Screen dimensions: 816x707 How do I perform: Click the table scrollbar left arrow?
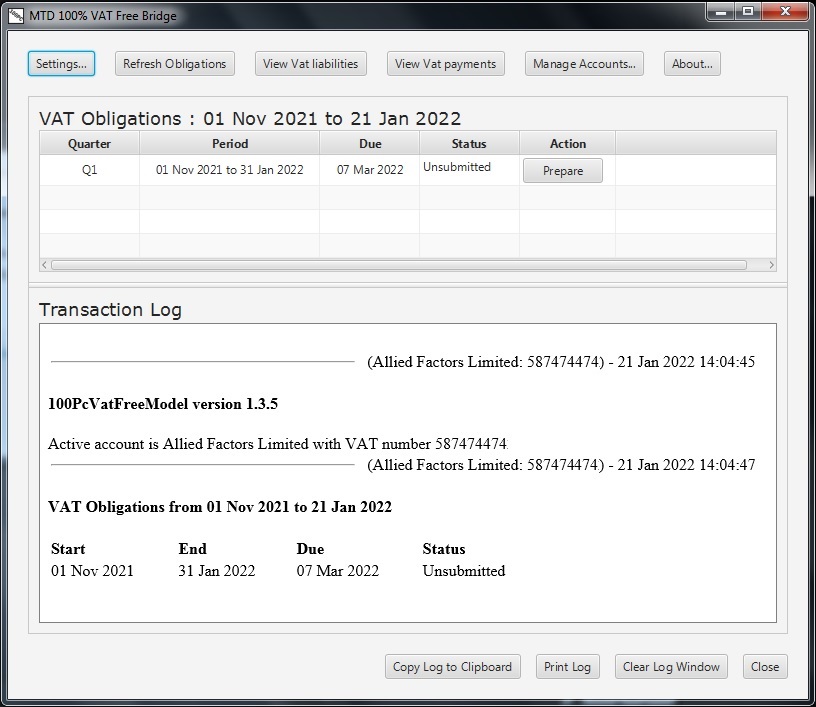point(44,265)
